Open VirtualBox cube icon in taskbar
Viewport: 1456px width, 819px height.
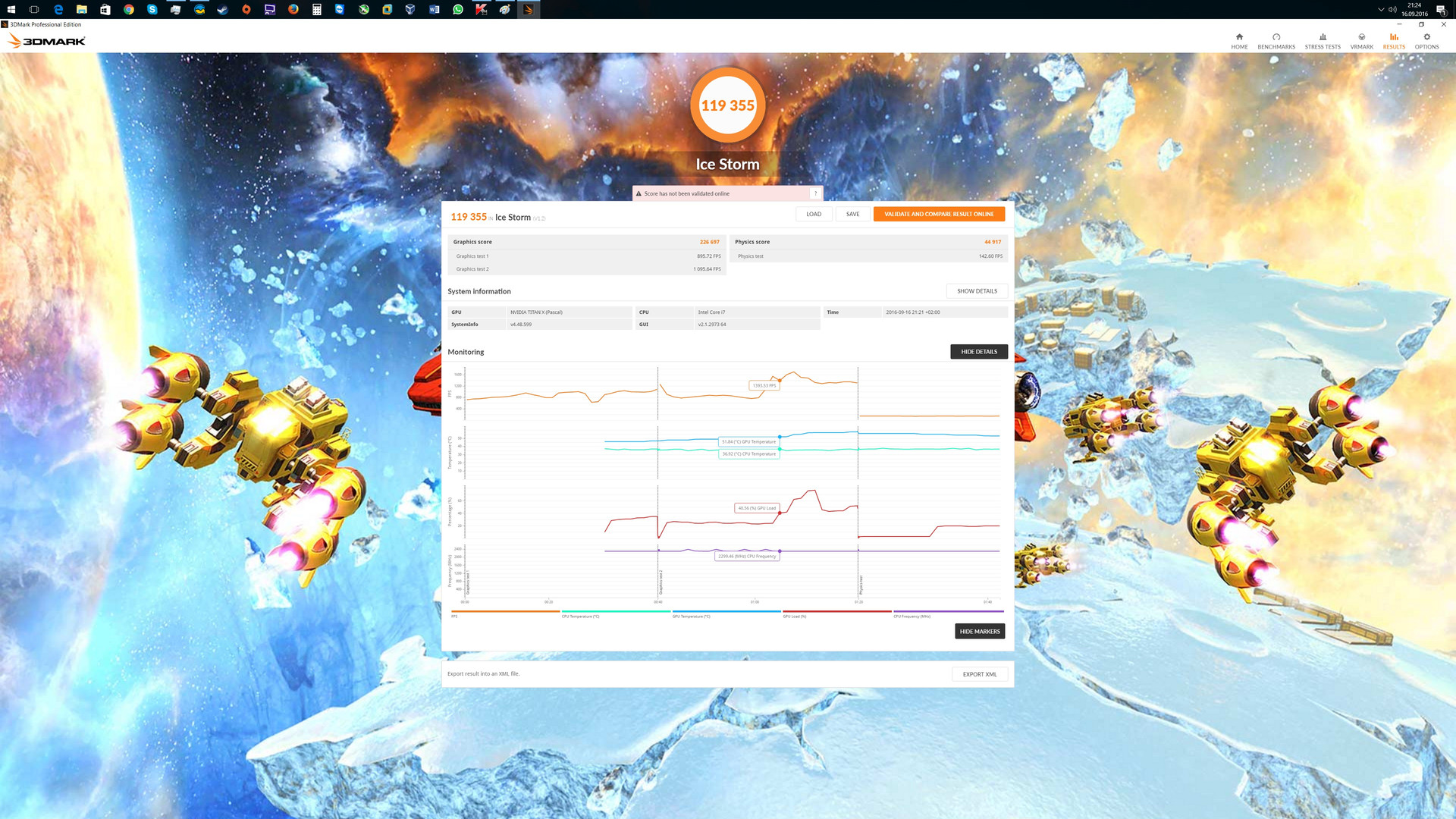410,9
